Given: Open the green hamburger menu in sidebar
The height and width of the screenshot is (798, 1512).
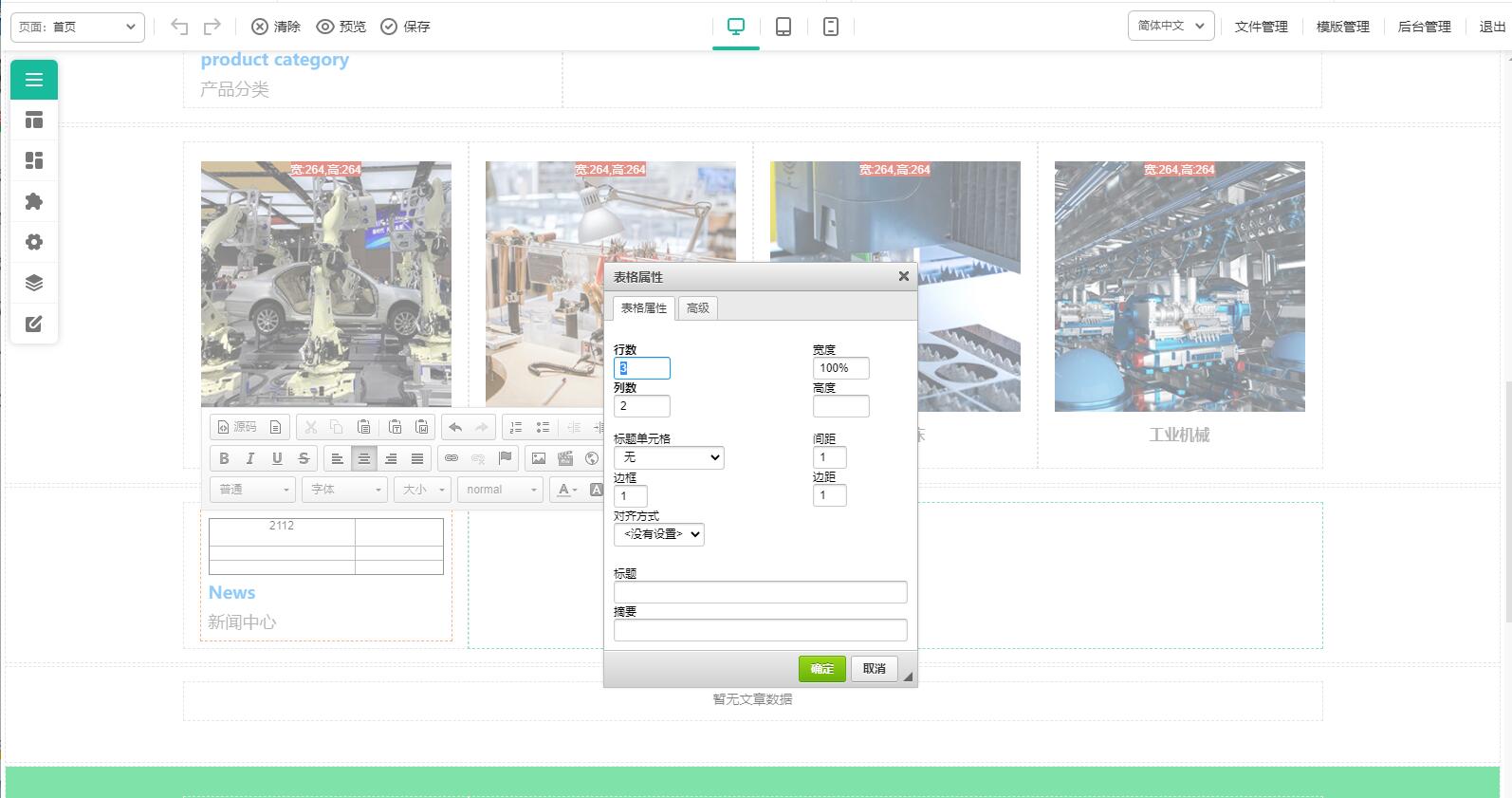Looking at the screenshot, I should pos(34,80).
